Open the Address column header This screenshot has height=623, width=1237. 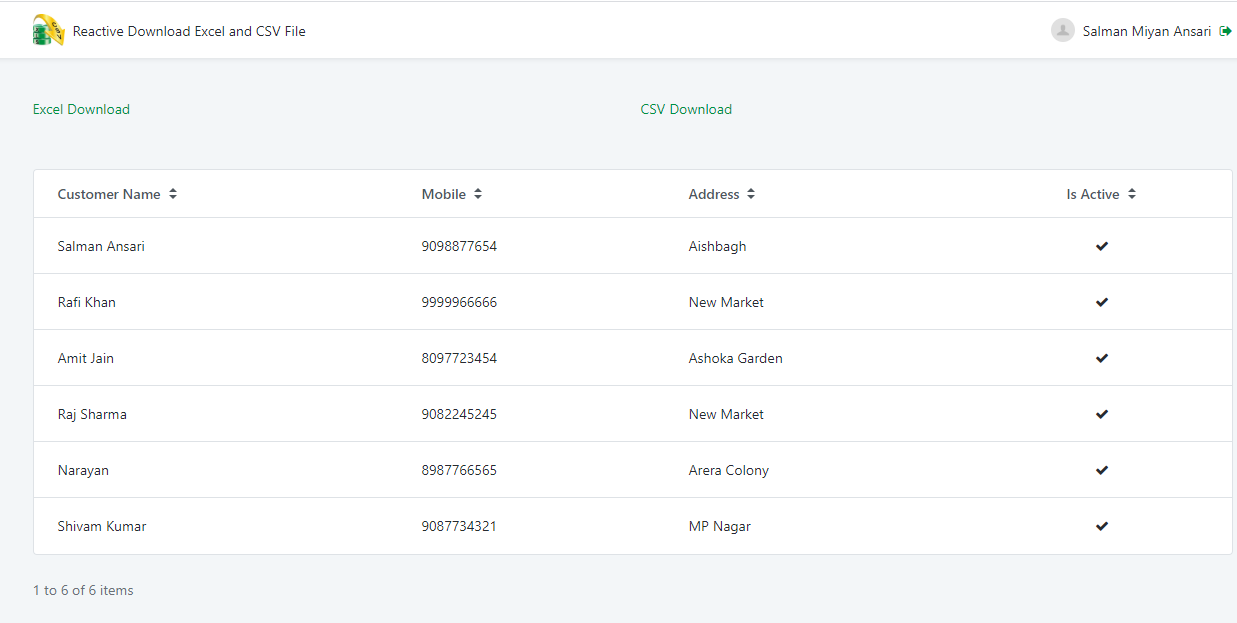pos(712,194)
